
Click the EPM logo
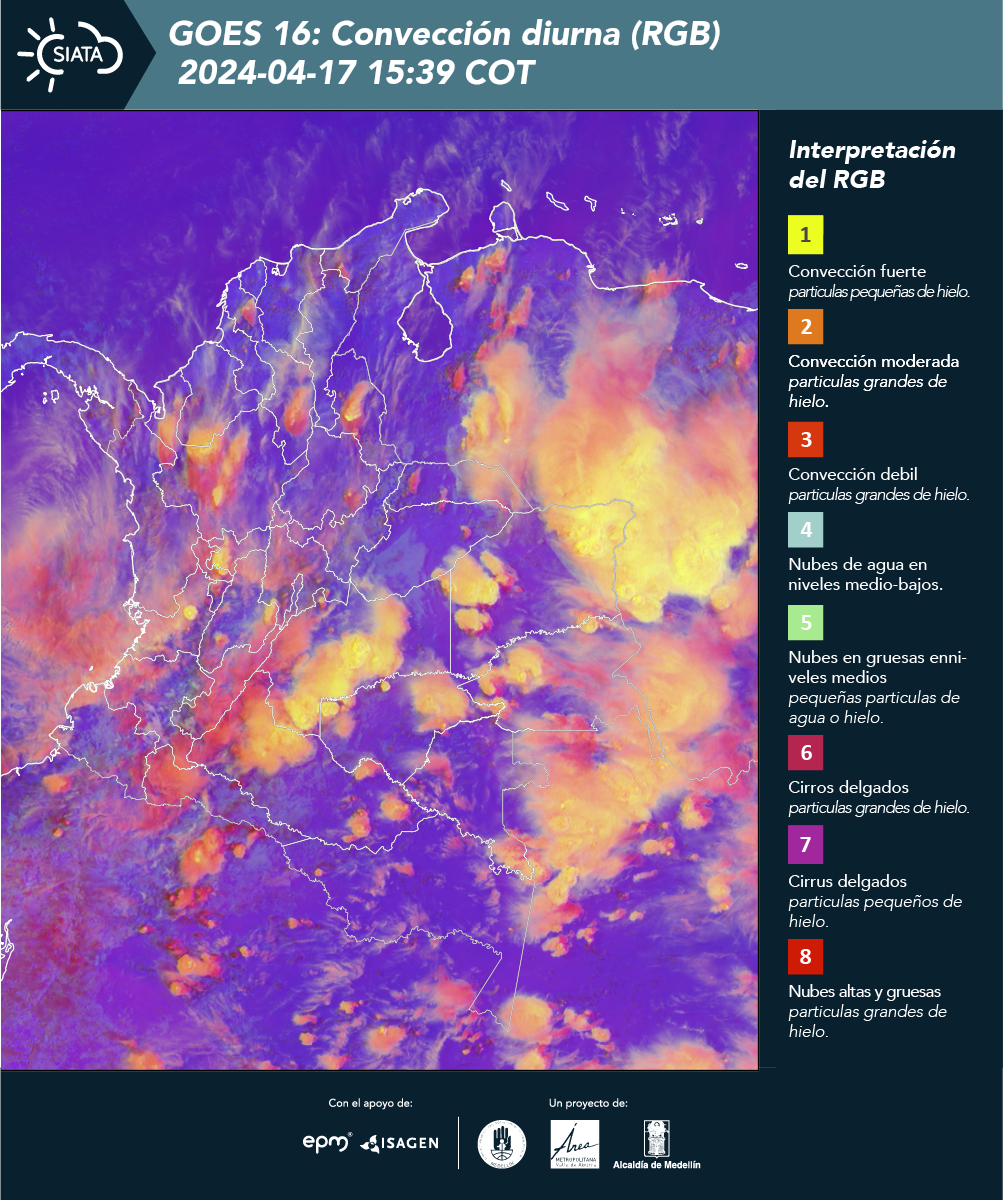click(328, 1142)
